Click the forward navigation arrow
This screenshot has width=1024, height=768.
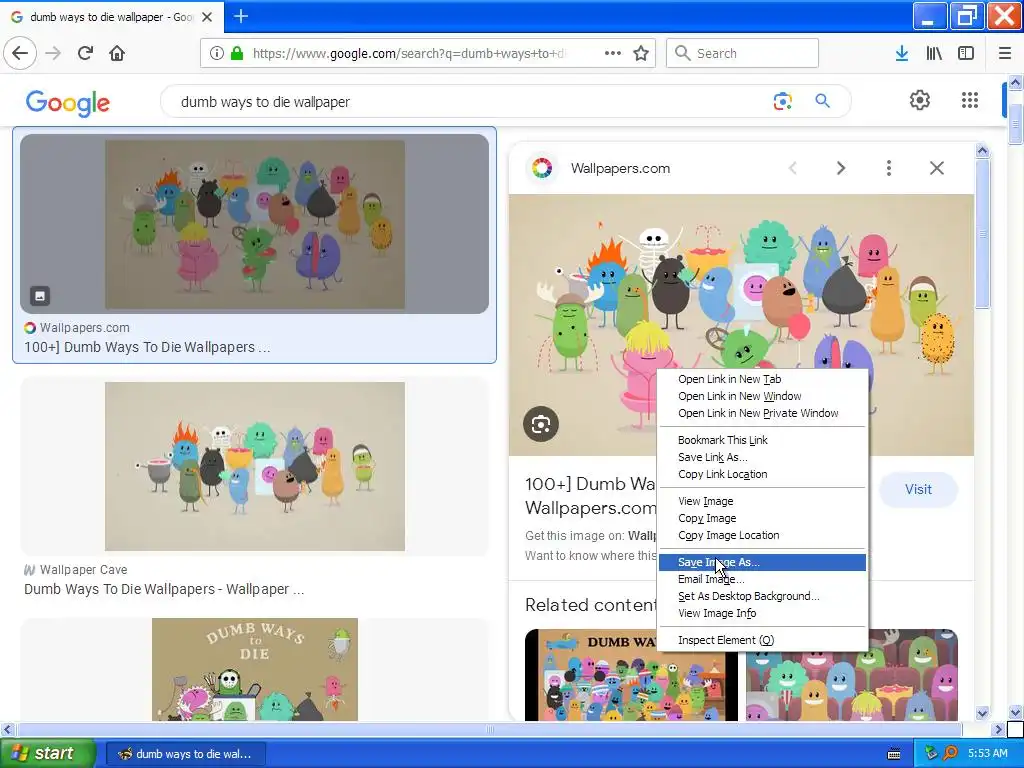pos(54,53)
